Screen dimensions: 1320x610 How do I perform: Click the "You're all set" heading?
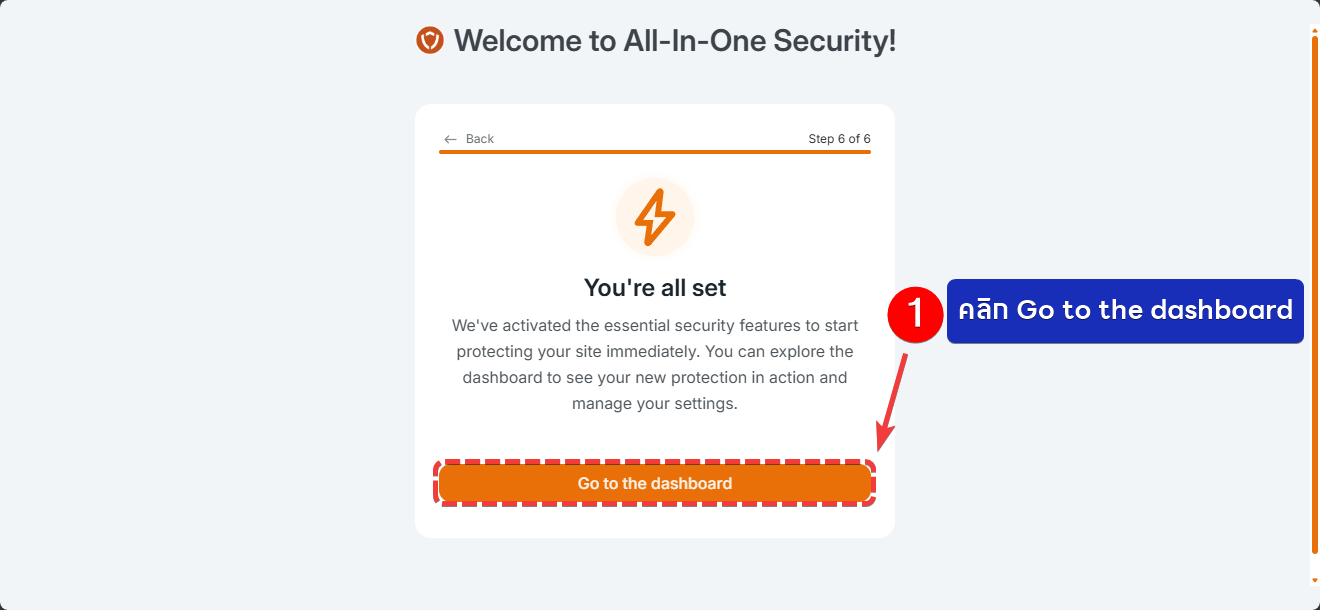655,288
